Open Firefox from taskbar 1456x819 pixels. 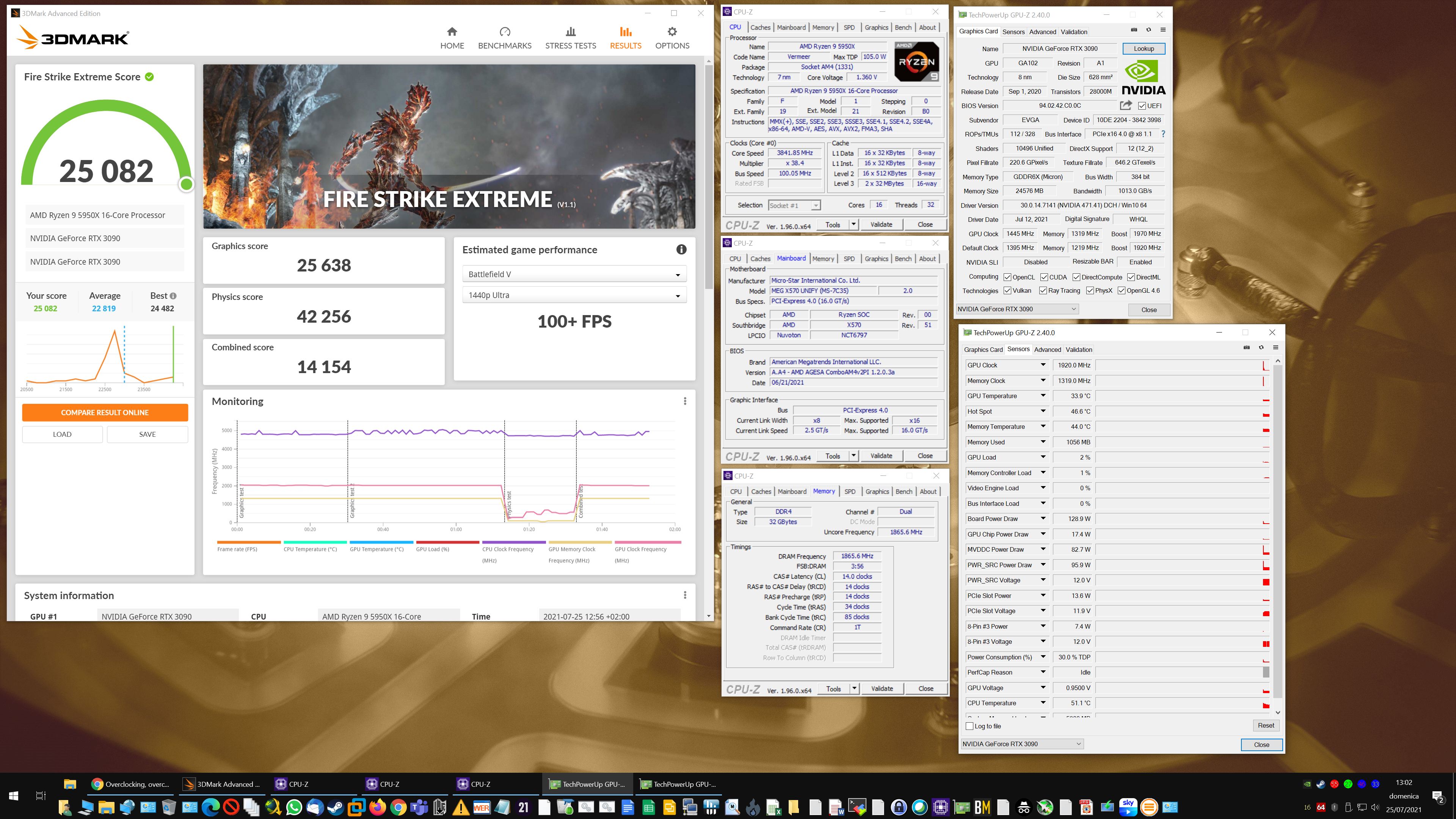point(377,807)
